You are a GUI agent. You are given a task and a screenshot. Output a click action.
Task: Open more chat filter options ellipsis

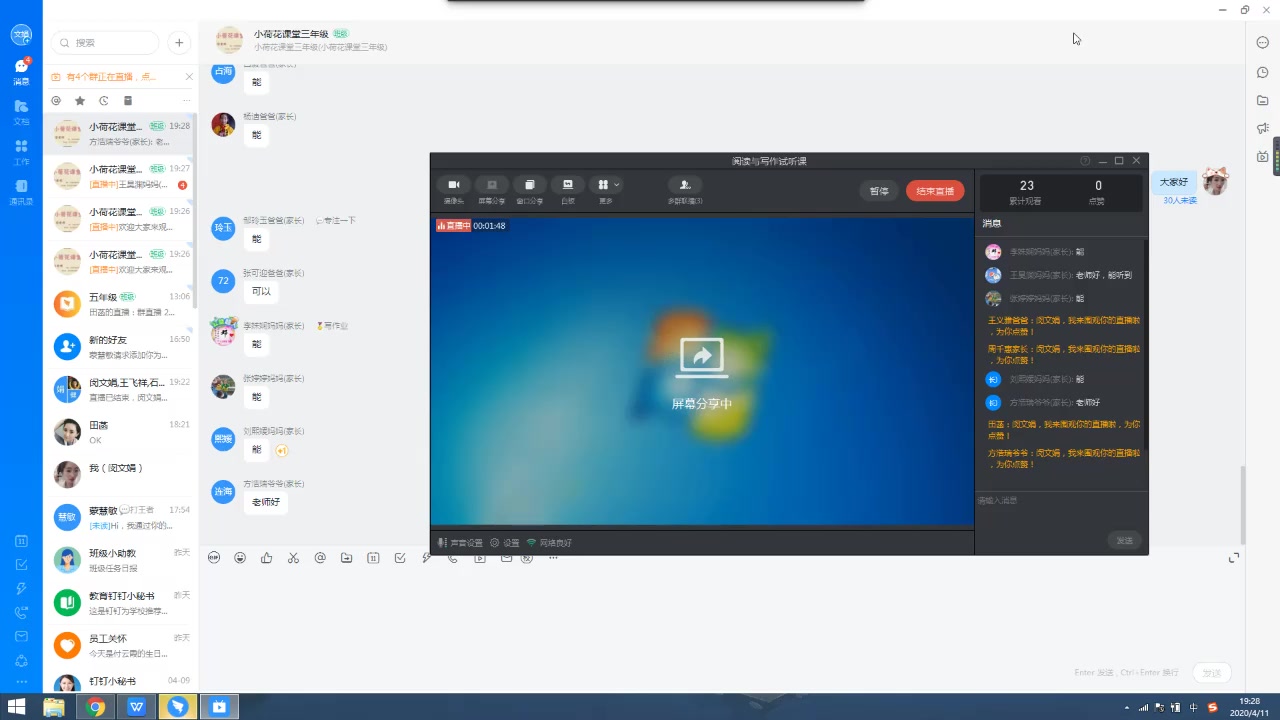(186, 101)
